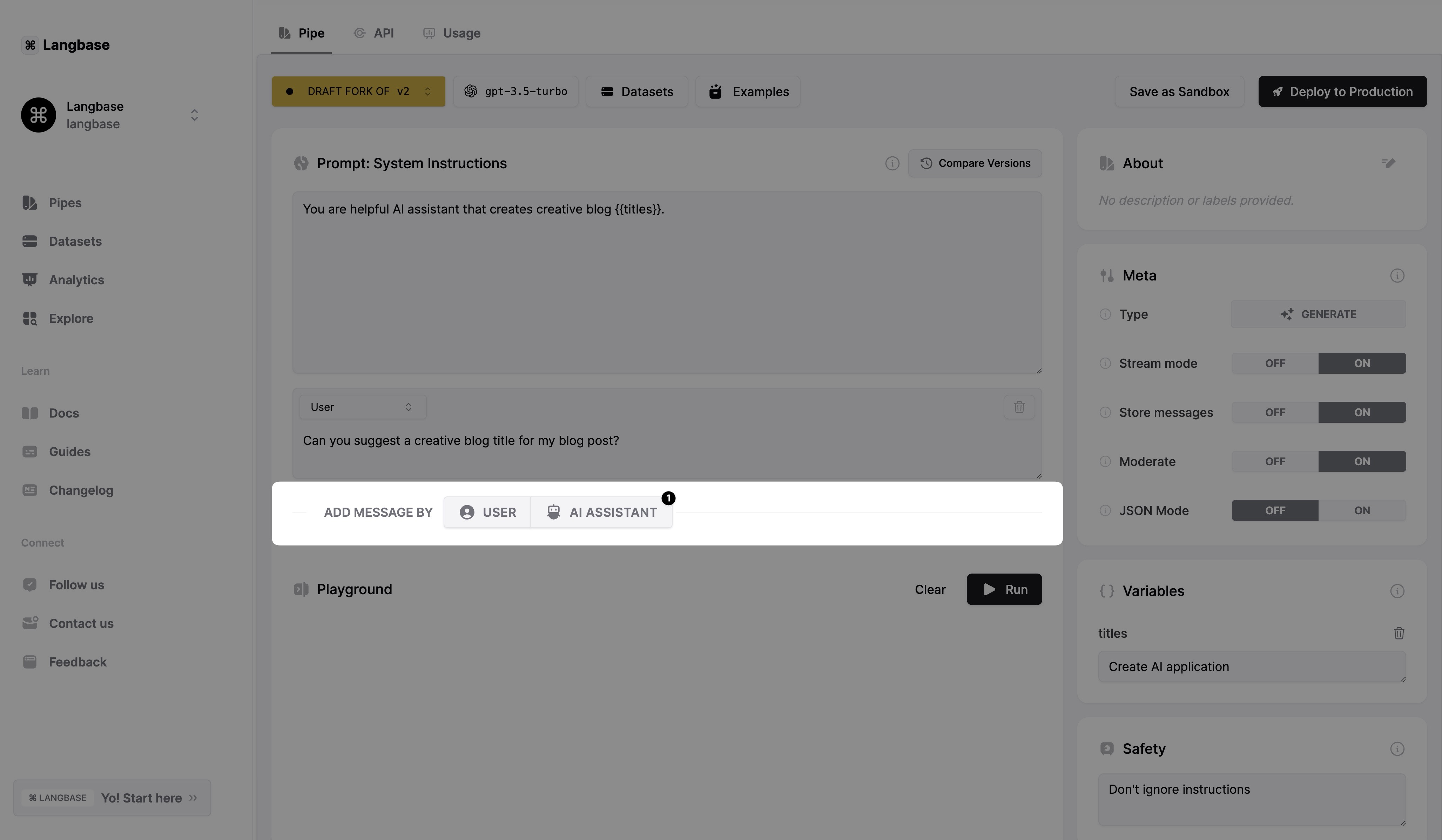Image resolution: width=1442 pixels, height=840 pixels.
Task: Turn Stream mode OFF
Action: coord(1275,363)
